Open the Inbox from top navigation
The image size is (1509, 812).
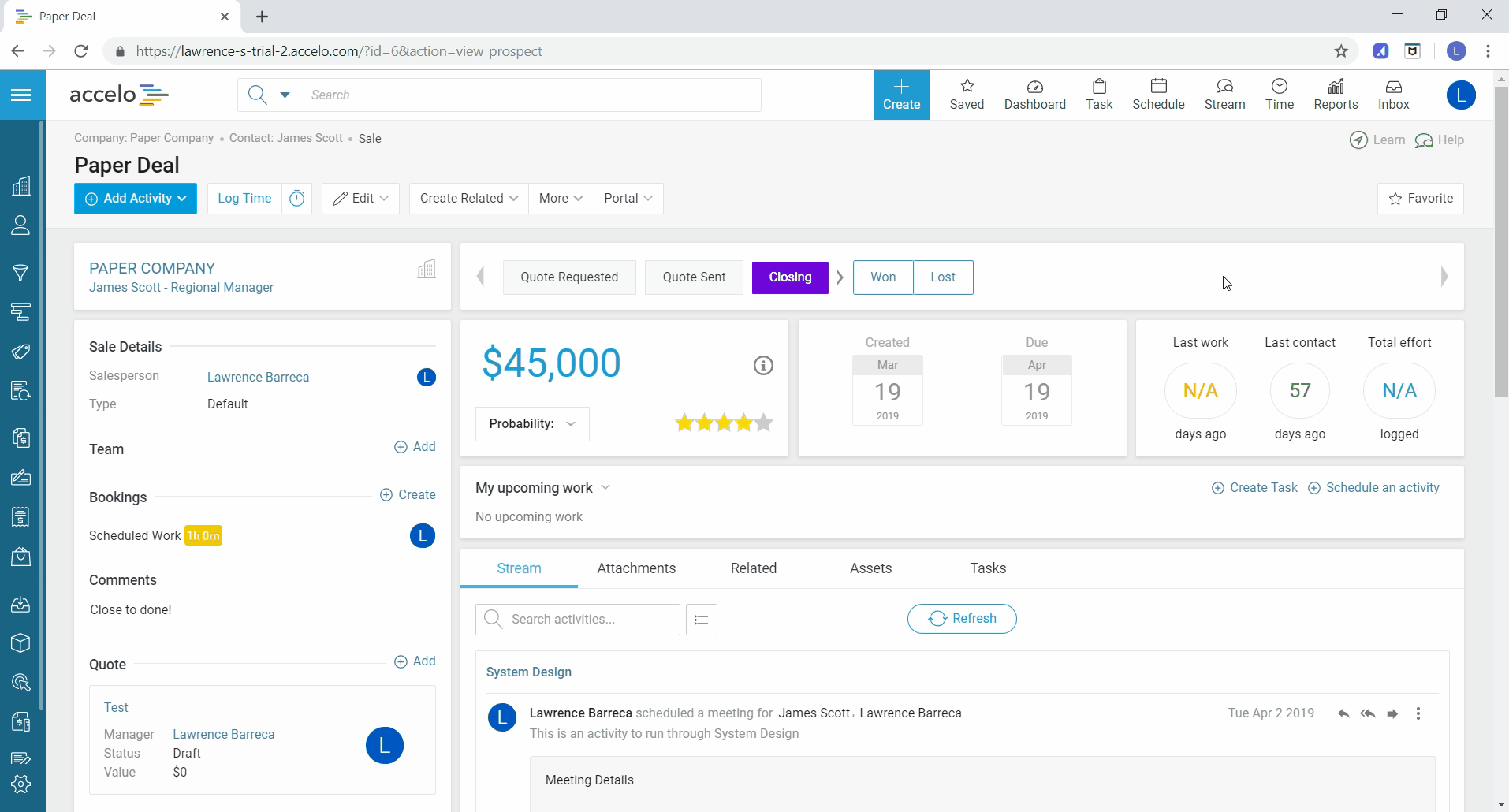[x=1393, y=95]
